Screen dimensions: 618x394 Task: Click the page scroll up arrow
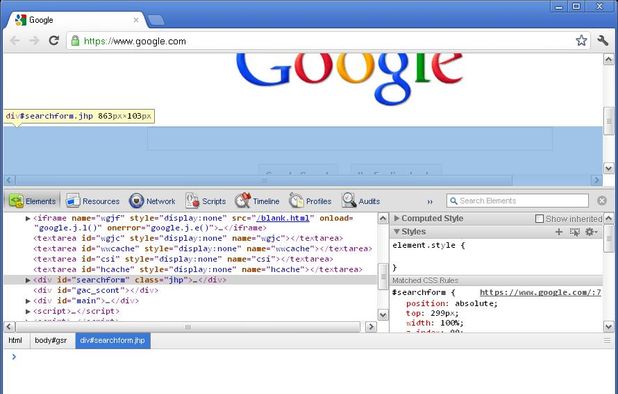609,59
